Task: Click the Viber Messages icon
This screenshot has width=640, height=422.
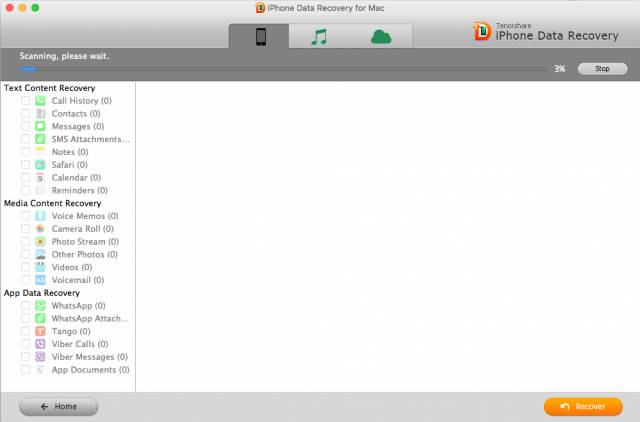Action: point(40,357)
